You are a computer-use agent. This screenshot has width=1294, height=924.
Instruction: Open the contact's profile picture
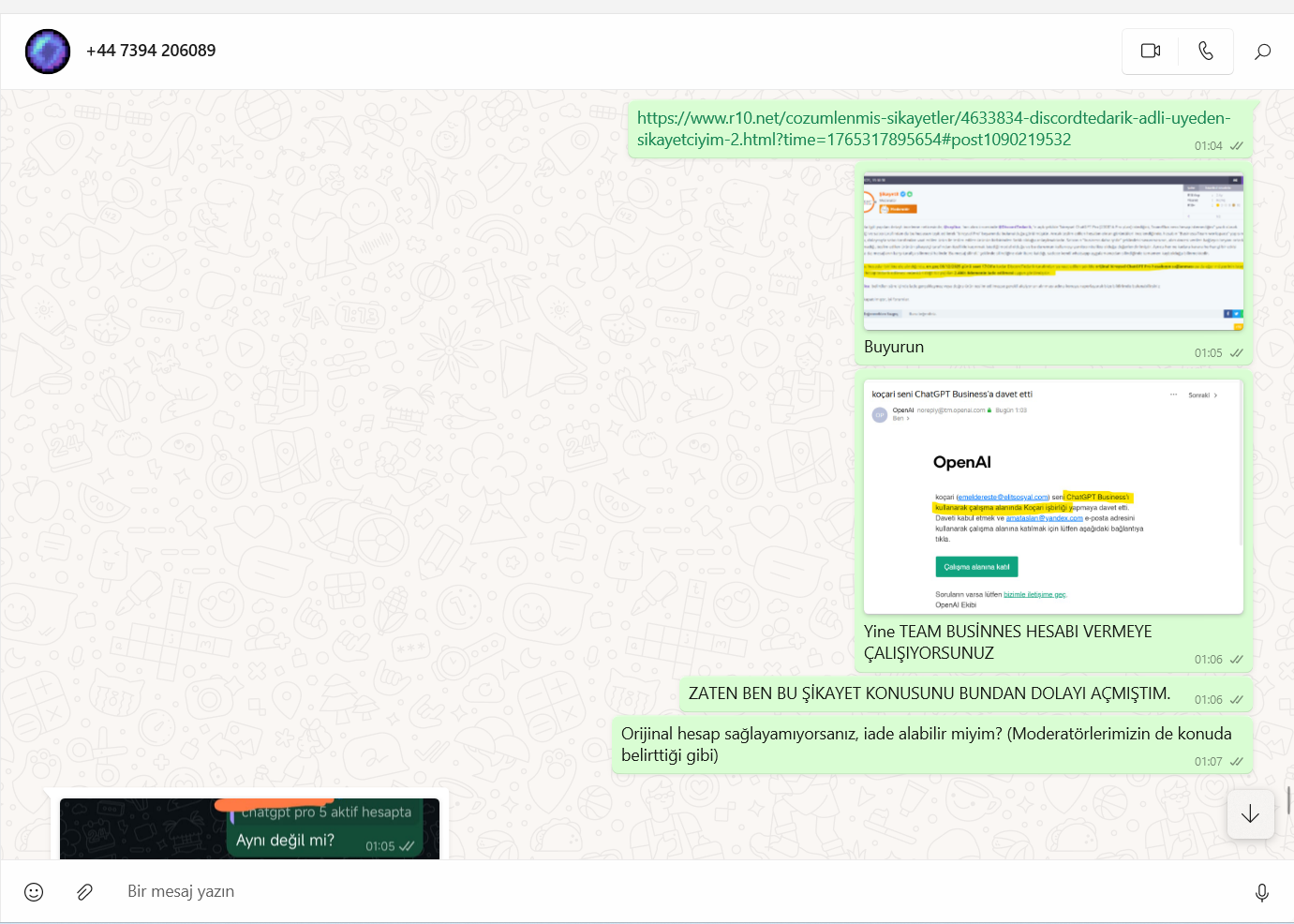[48, 52]
